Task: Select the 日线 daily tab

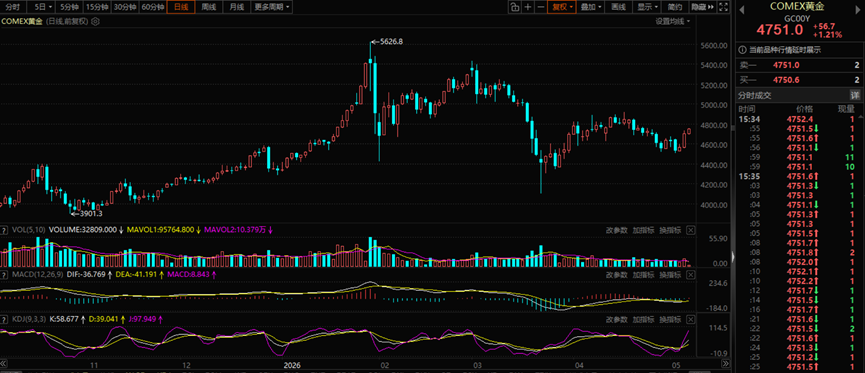Action: click(181, 7)
